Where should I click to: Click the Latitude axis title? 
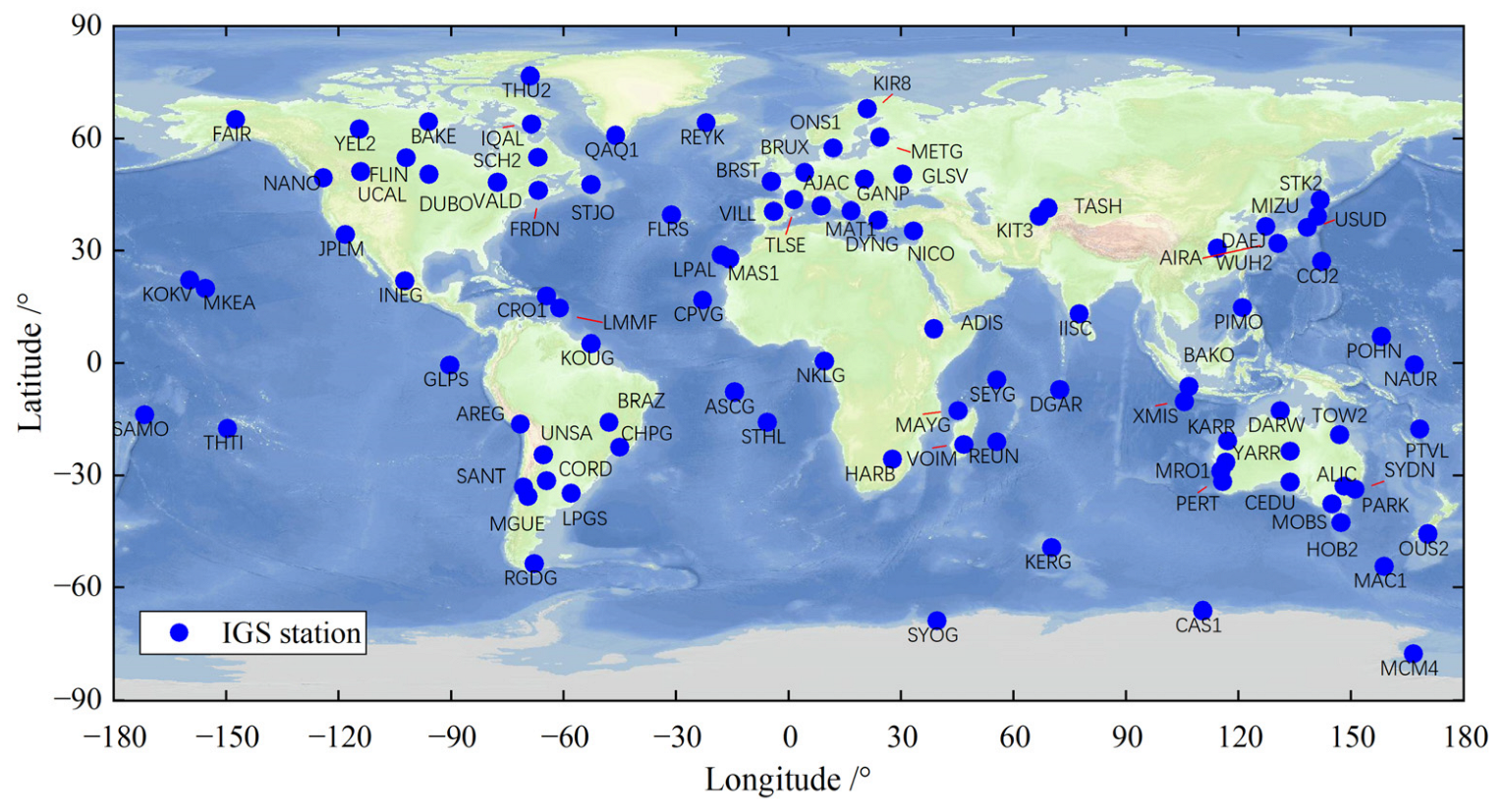point(31,361)
